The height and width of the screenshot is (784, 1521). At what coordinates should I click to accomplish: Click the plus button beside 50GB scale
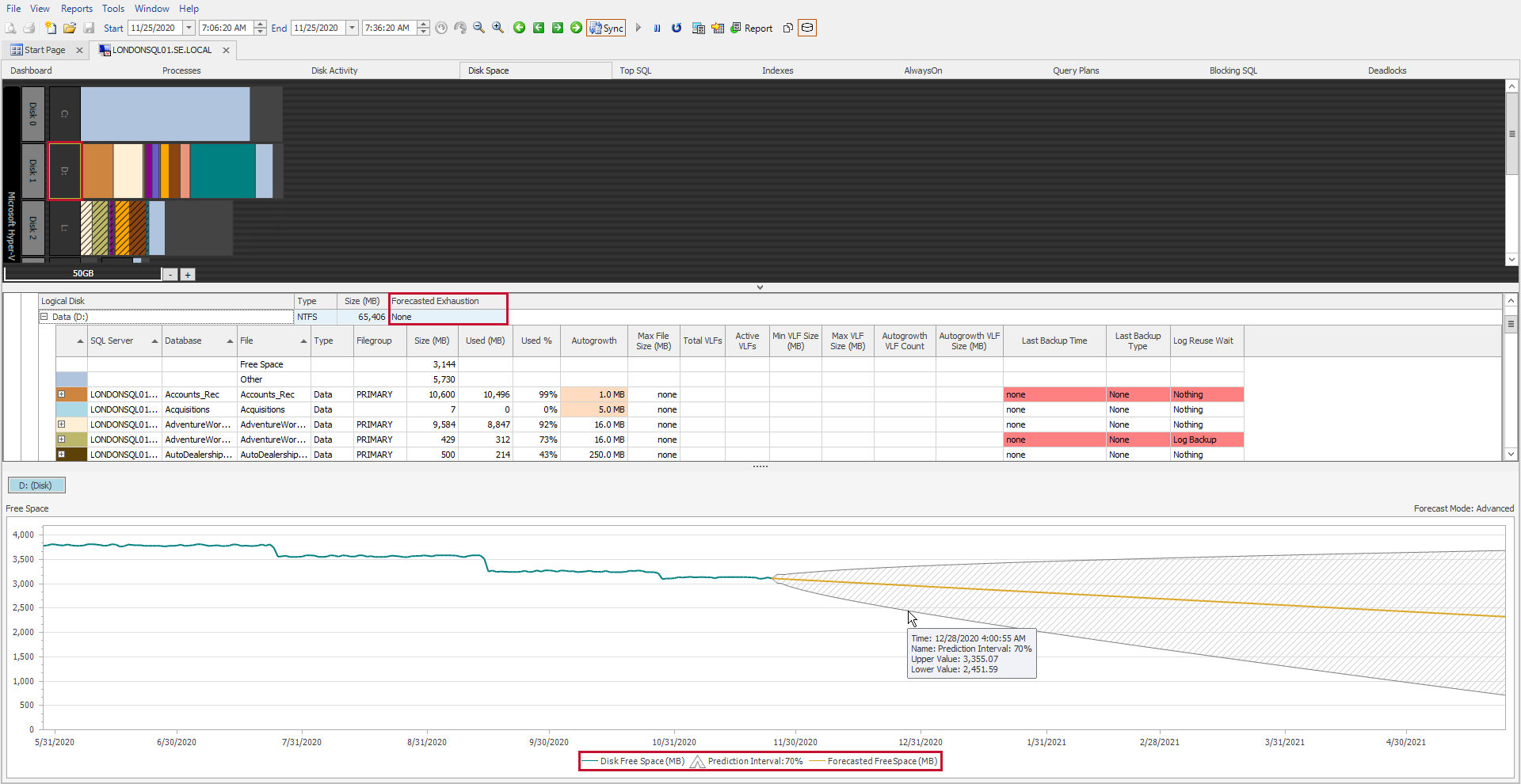[188, 275]
